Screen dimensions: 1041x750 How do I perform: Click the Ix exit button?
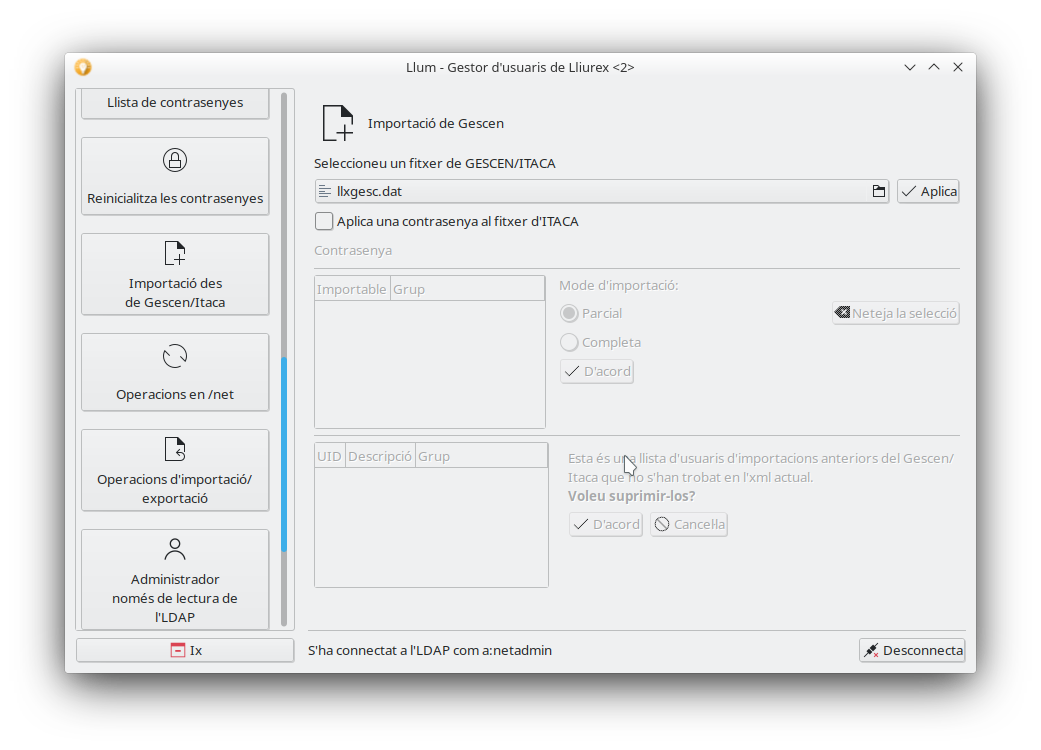click(185, 650)
